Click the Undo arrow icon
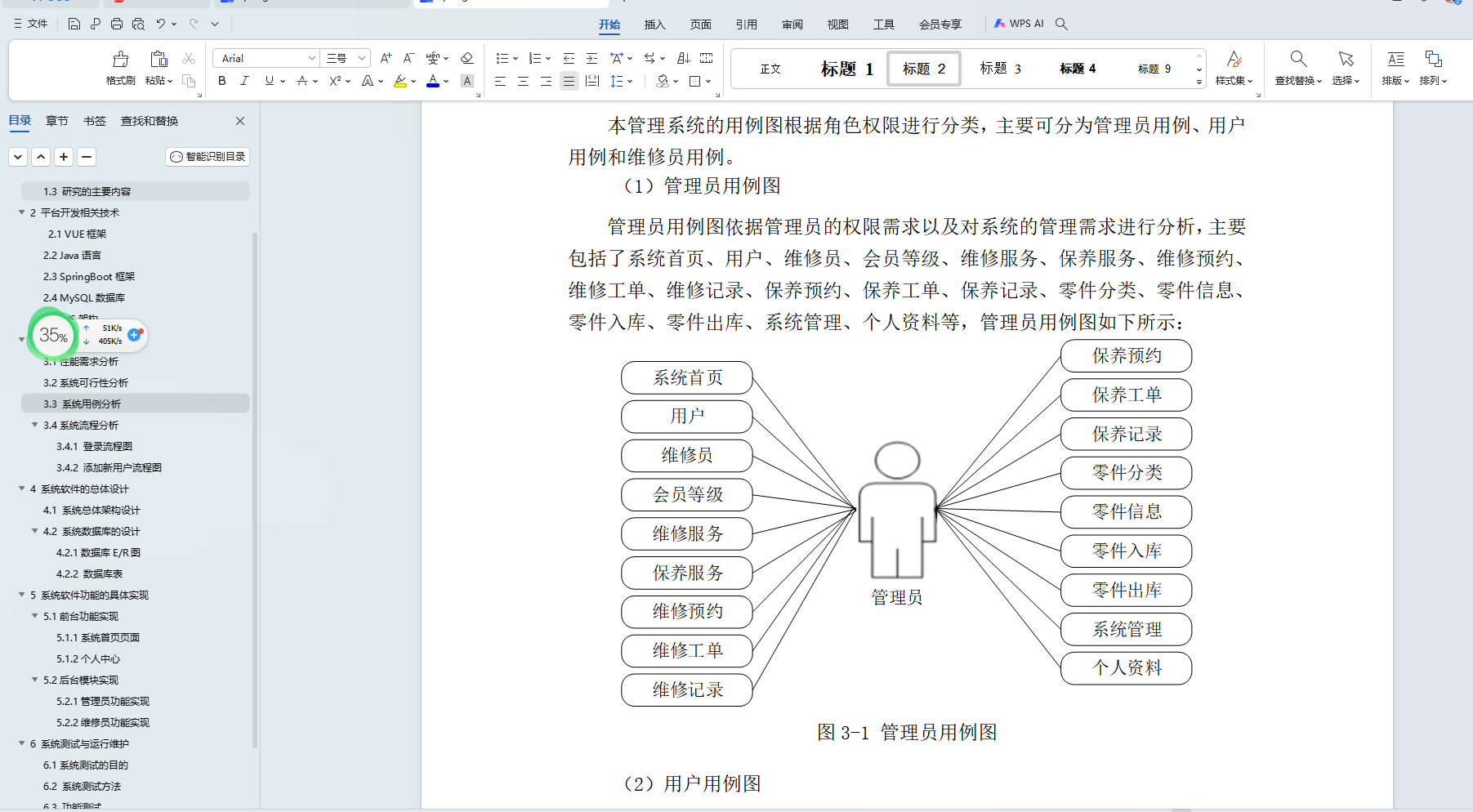 point(161,24)
